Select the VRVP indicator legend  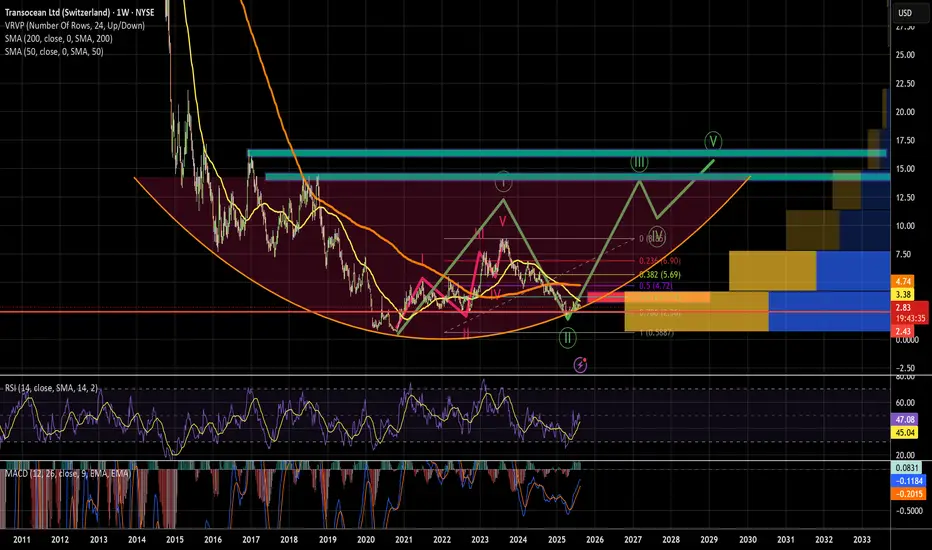[75, 26]
